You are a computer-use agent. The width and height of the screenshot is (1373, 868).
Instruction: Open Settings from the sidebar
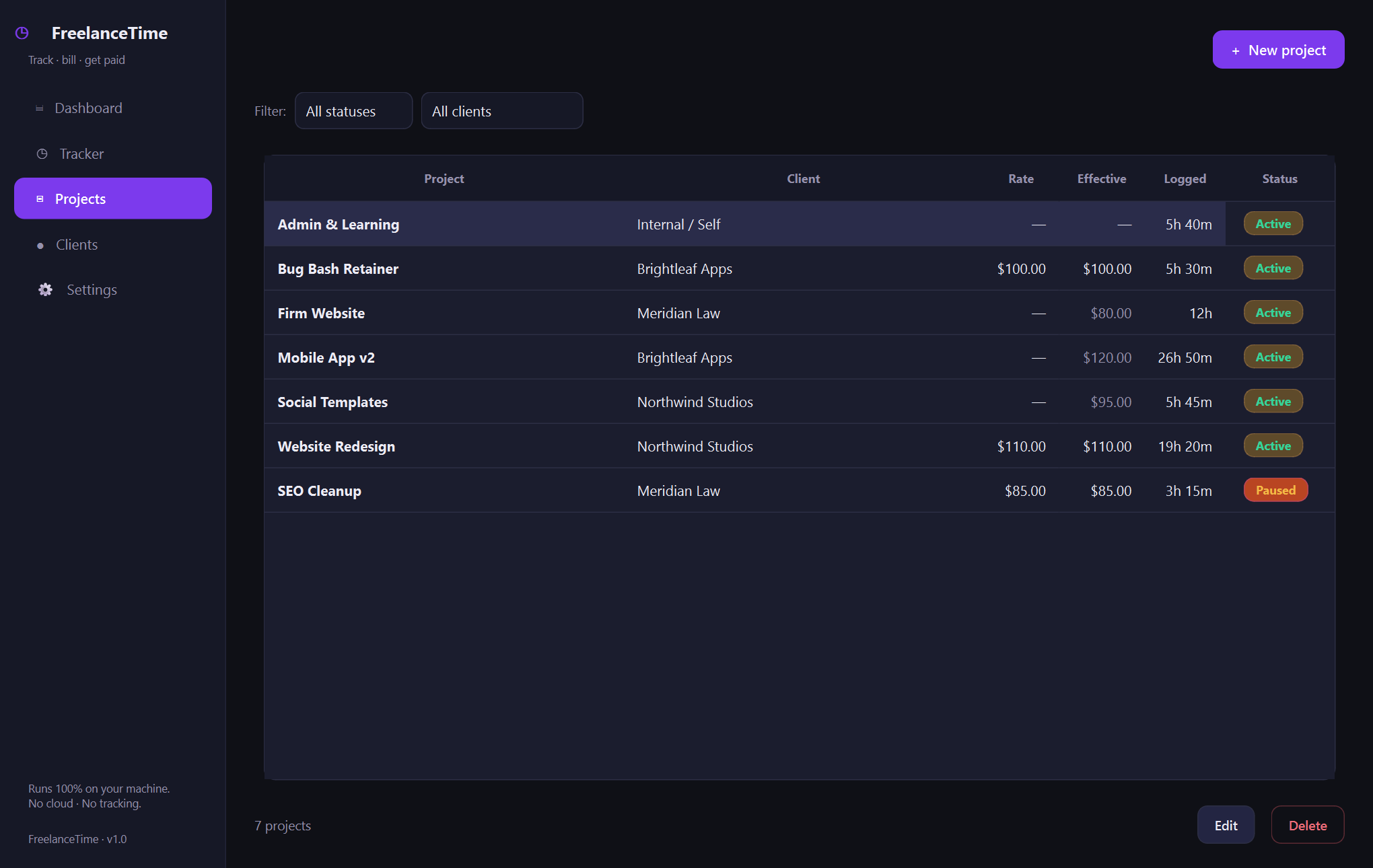pos(113,290)
